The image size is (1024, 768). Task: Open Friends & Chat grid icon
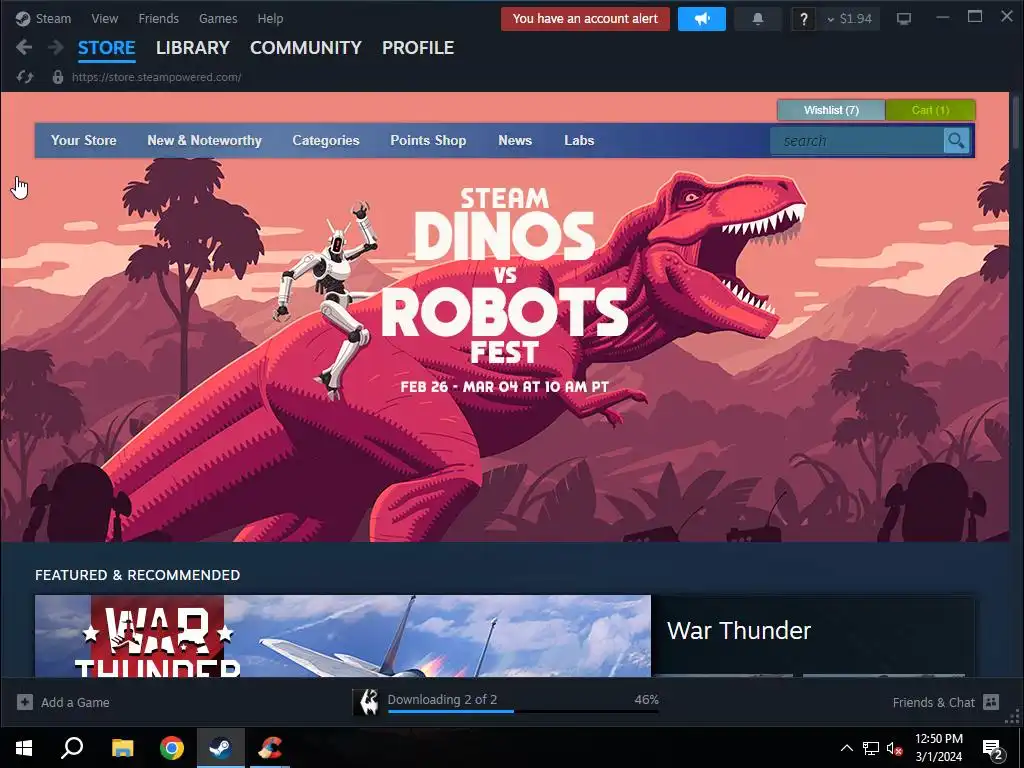point(991,702)
